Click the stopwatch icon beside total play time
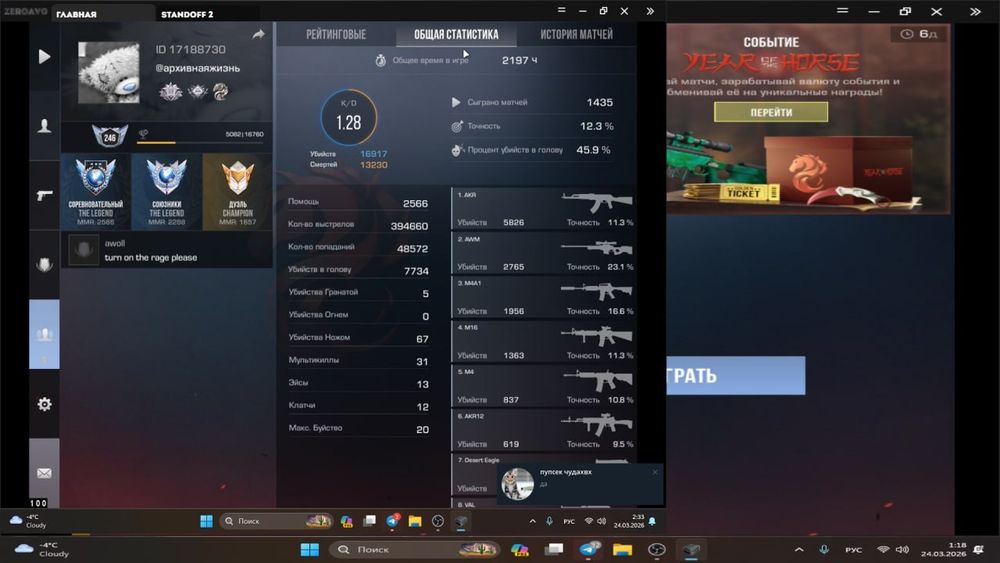The width and height of the screenshot is (1000, 563). coord(381,60)
